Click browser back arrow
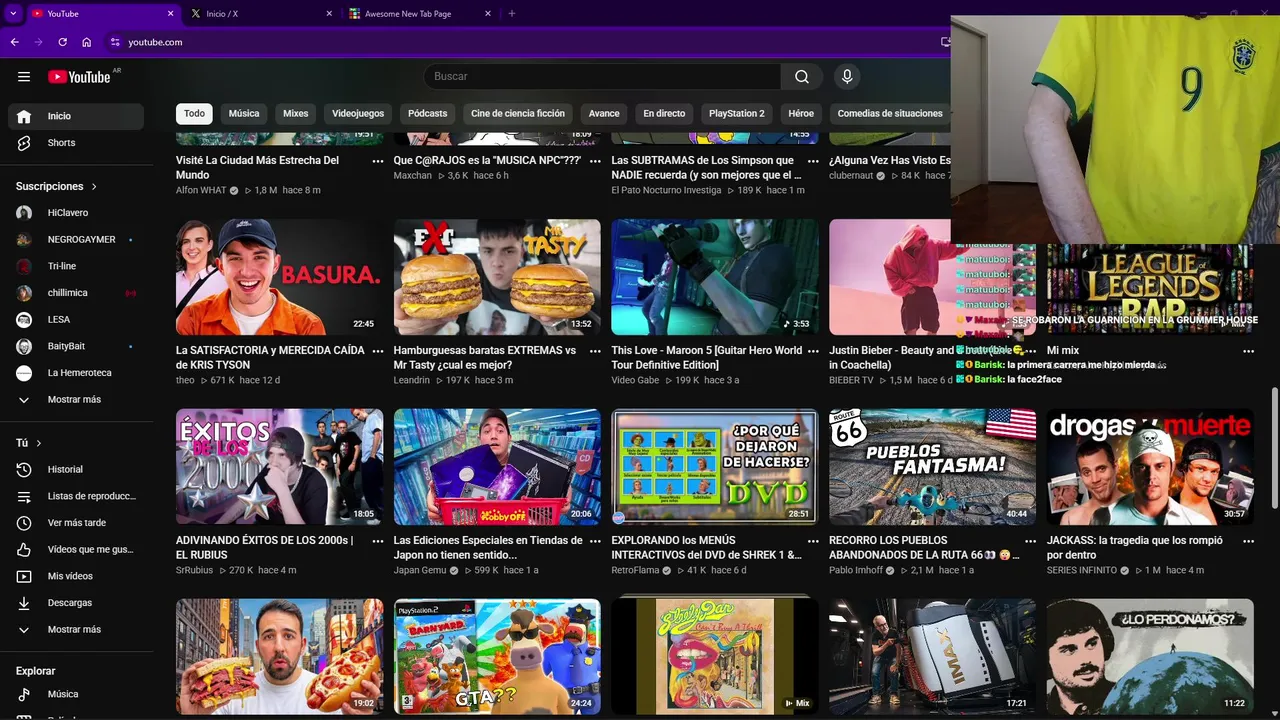The height and width of the screenshot is (720, 1280). 14,42
